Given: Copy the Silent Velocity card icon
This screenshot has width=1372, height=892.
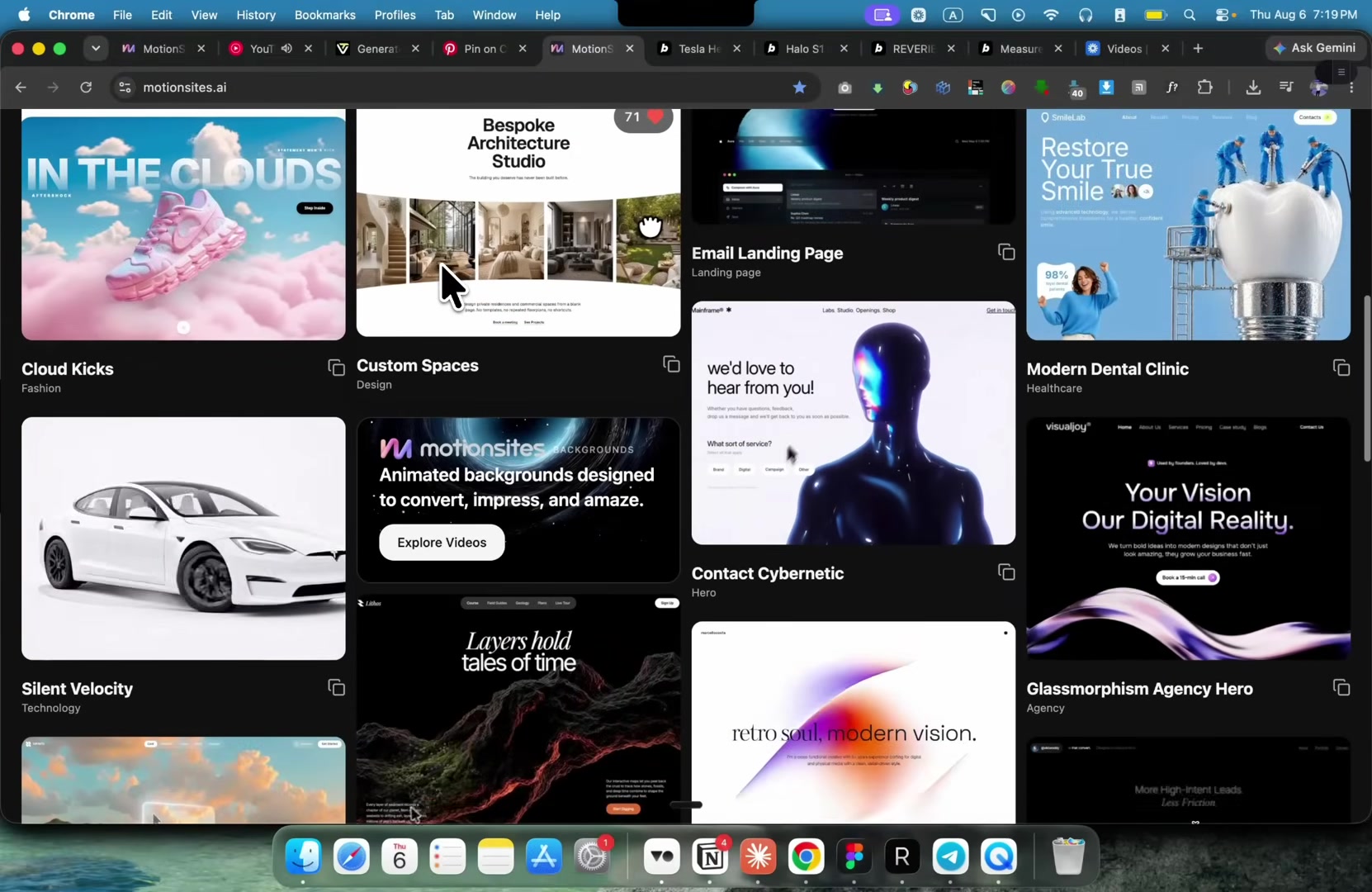Looking at the screenshot, I should [336, 687].
